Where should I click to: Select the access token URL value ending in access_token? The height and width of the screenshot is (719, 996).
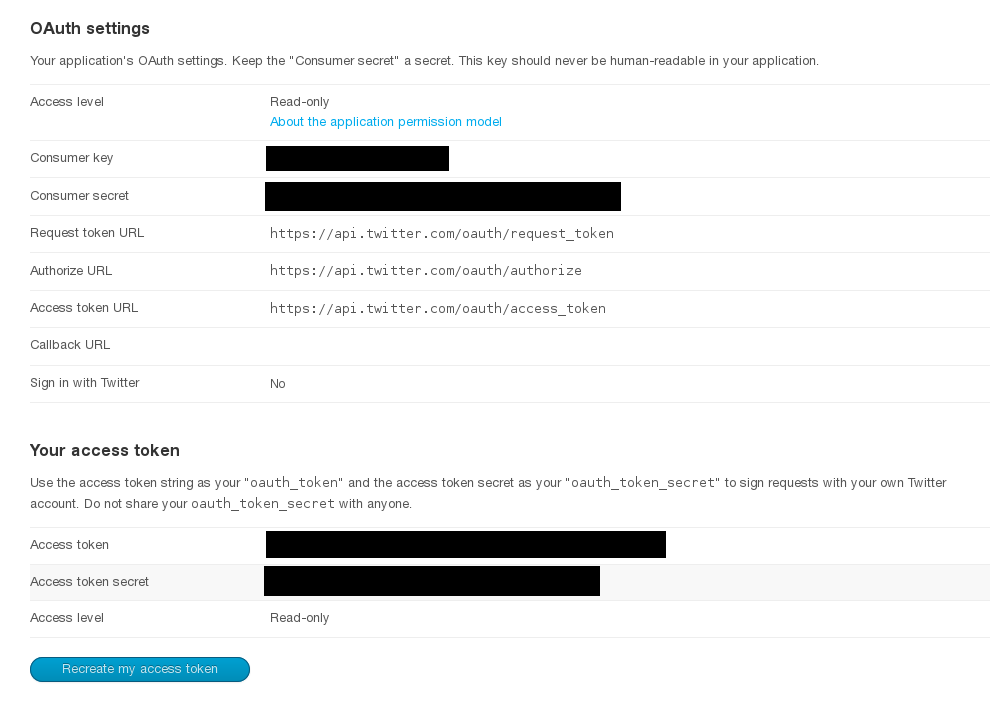coord(438,308)
